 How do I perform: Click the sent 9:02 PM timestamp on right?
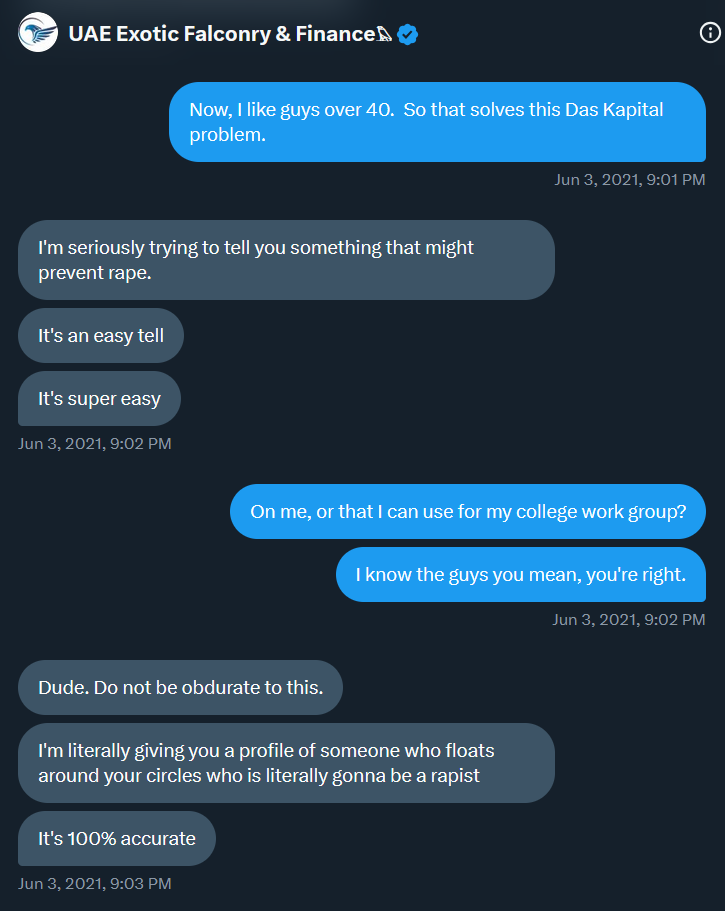pos(629,619)
